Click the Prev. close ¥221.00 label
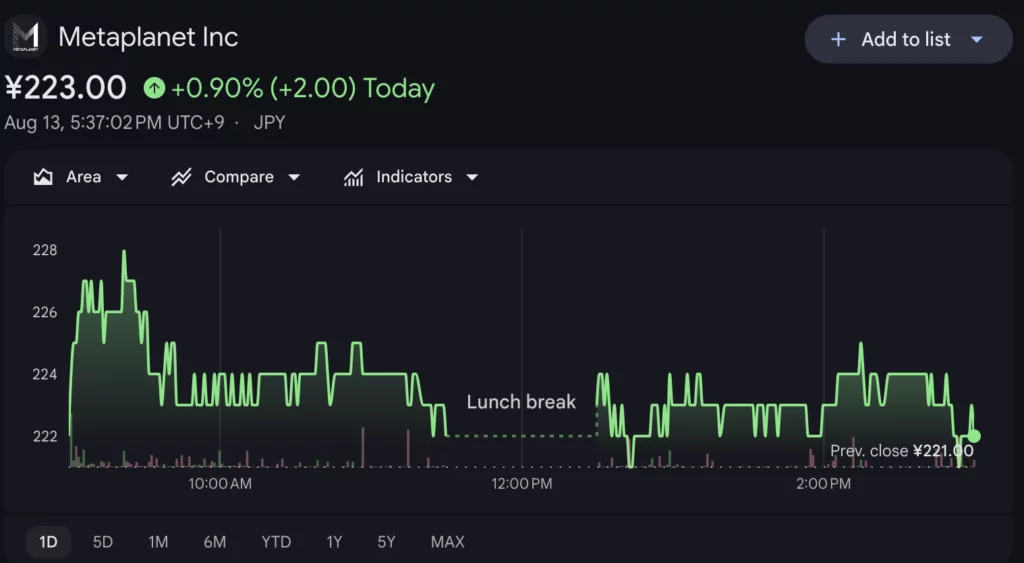The width and height of the screenshot is (1024, 563). [x=902, y=451]
